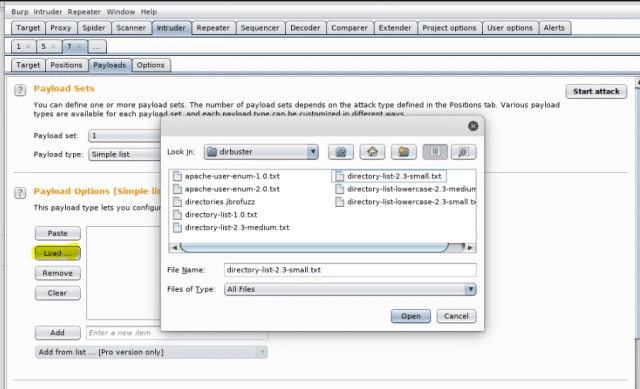Switch to the Spider tab

point(94,28)
